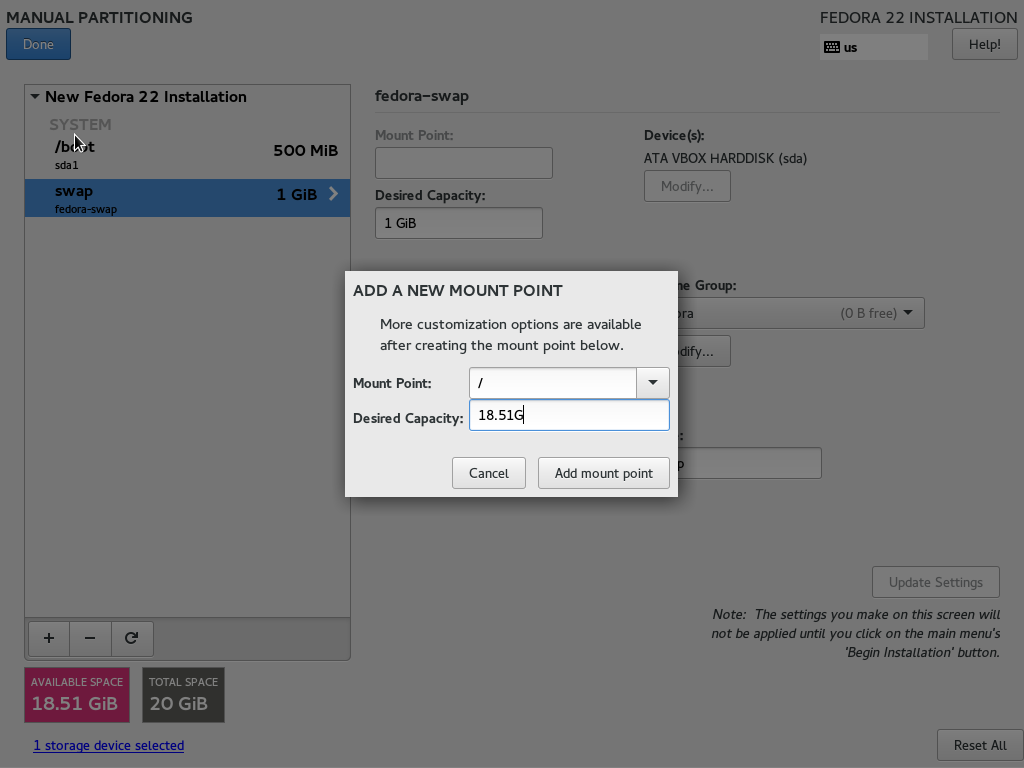Image resolution: width=1024 pixels, height=768 pixels.
Task: Click the SYSTEM section label
Action: point(80,124)
